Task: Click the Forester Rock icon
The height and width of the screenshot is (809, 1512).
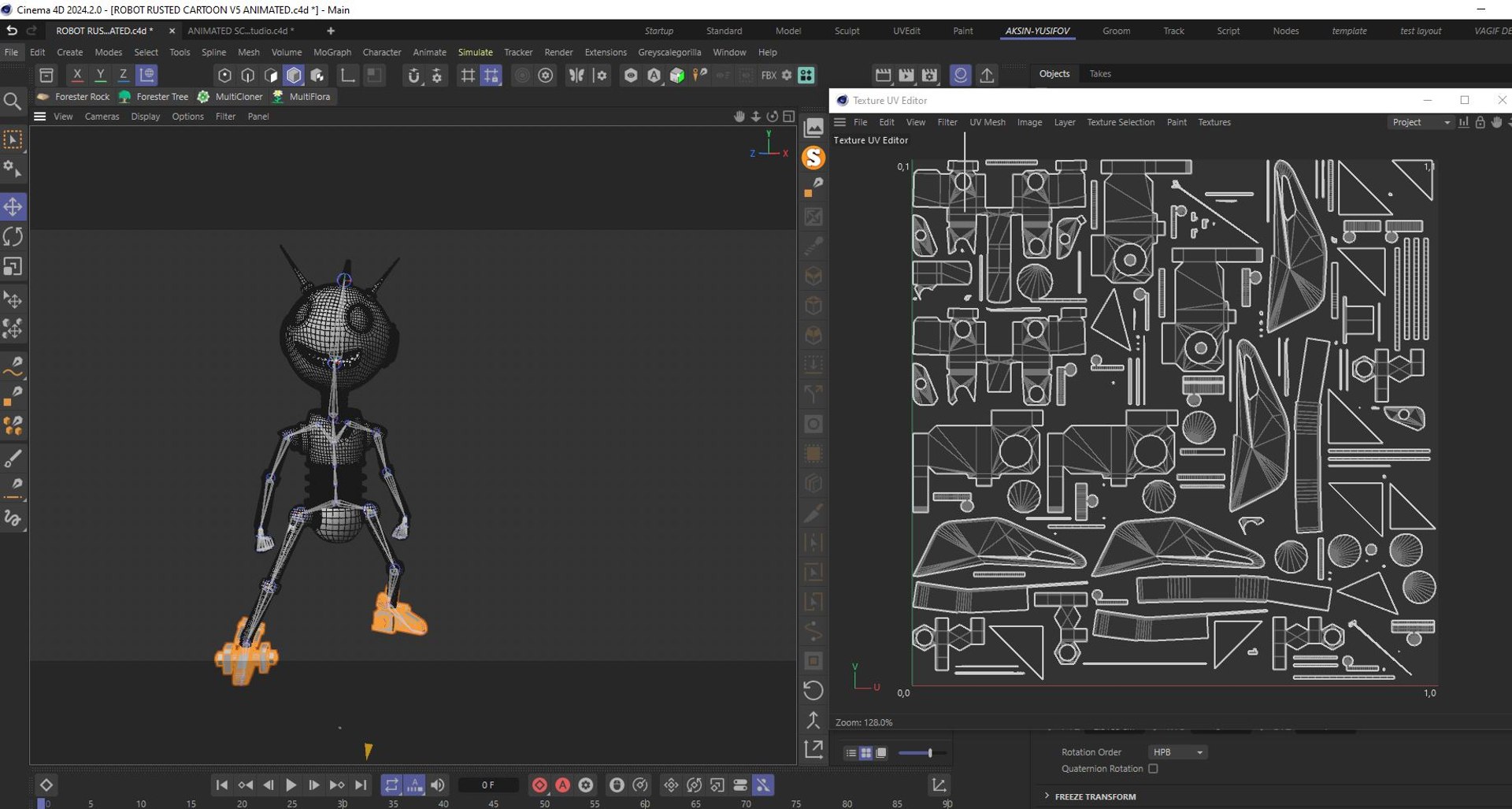Action: (x=43, y=97)
